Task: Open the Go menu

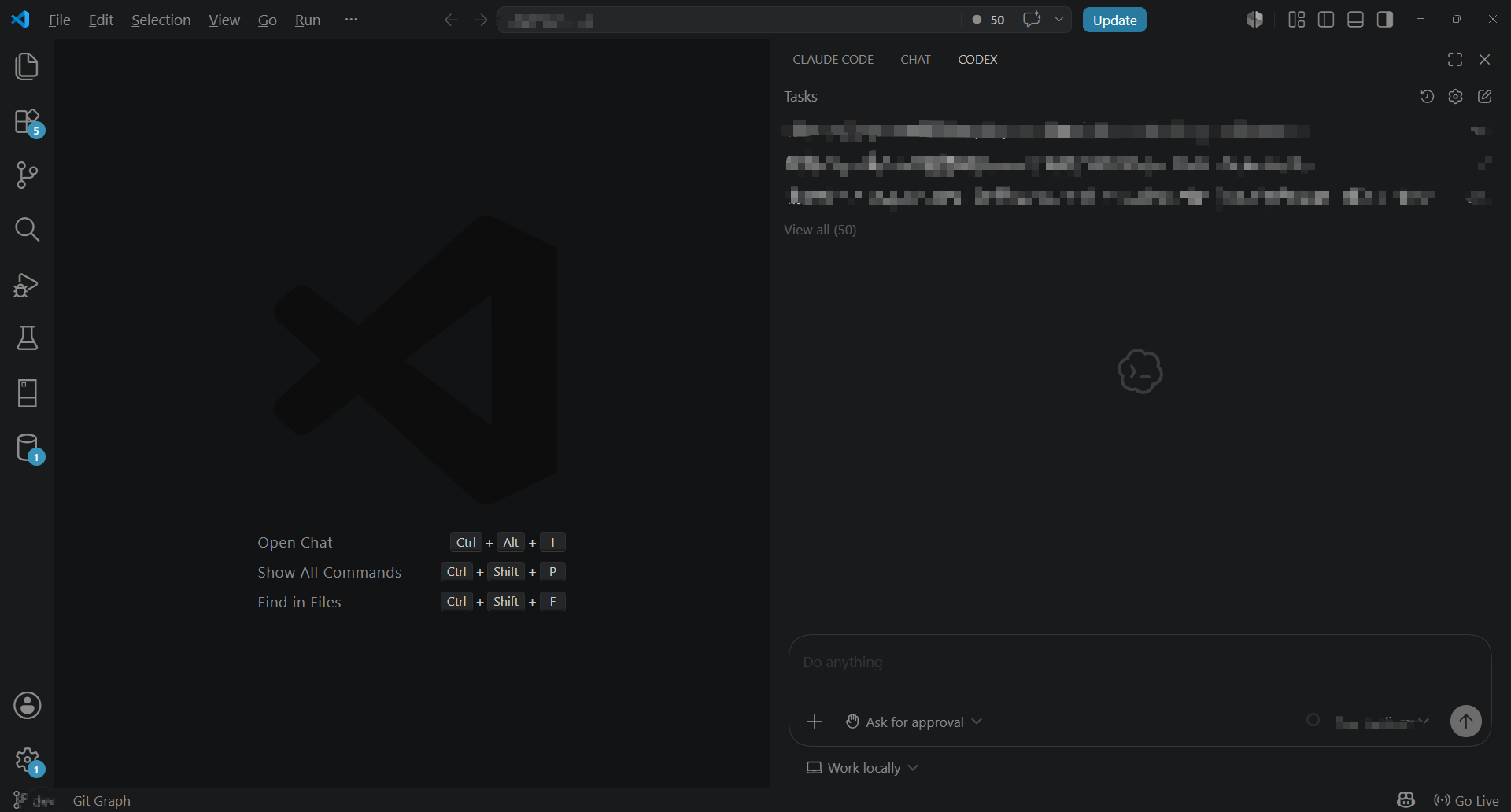Action: (267, 20)
